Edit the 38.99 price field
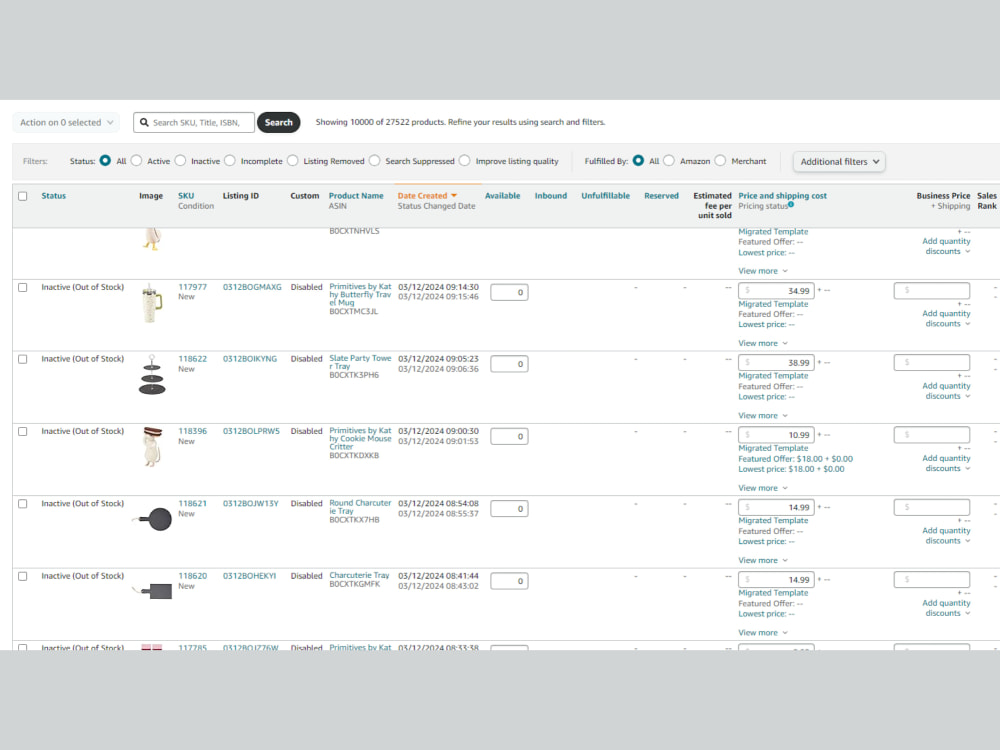Image resolution: width=1000 pixels, height=750 pixels. (x=776, y=363)
